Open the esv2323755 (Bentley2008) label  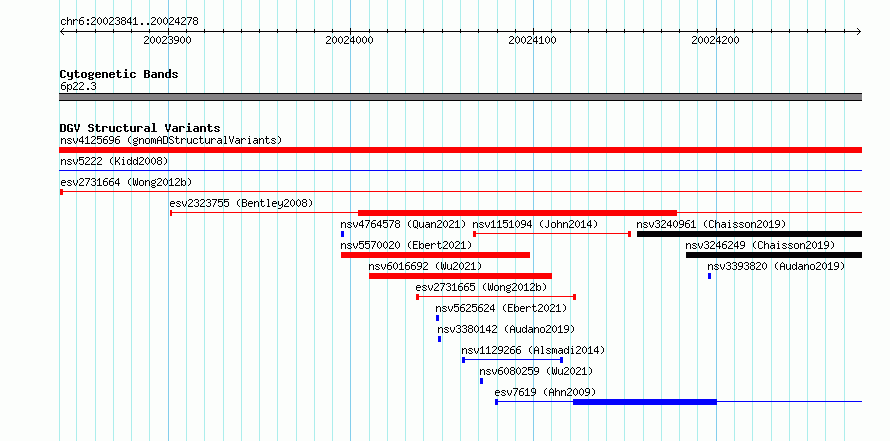[241, 203]
